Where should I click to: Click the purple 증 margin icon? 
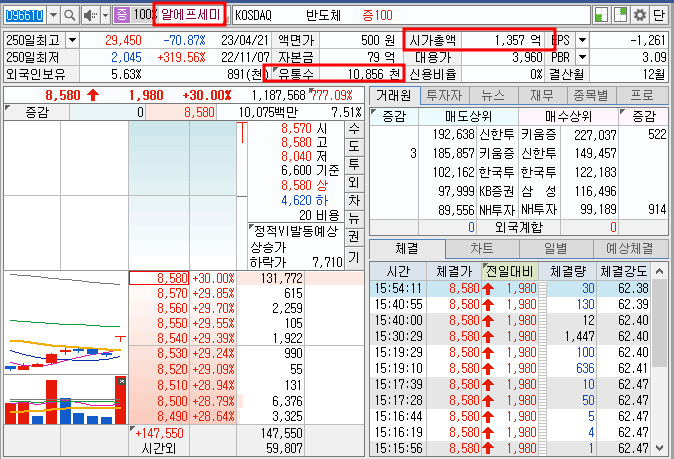coord(122,15)
